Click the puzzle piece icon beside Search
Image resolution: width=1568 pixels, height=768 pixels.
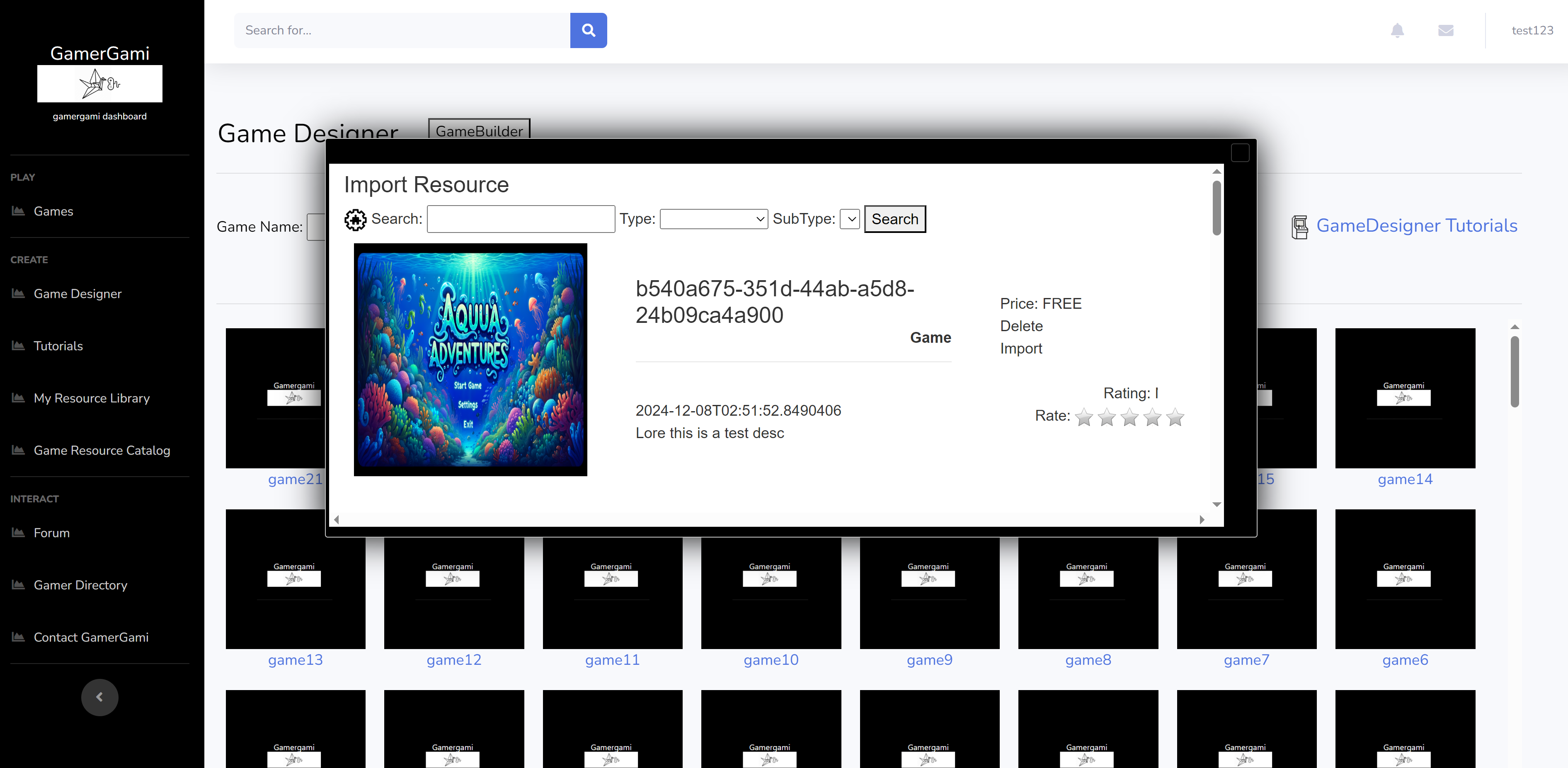[x=356, y=220]
